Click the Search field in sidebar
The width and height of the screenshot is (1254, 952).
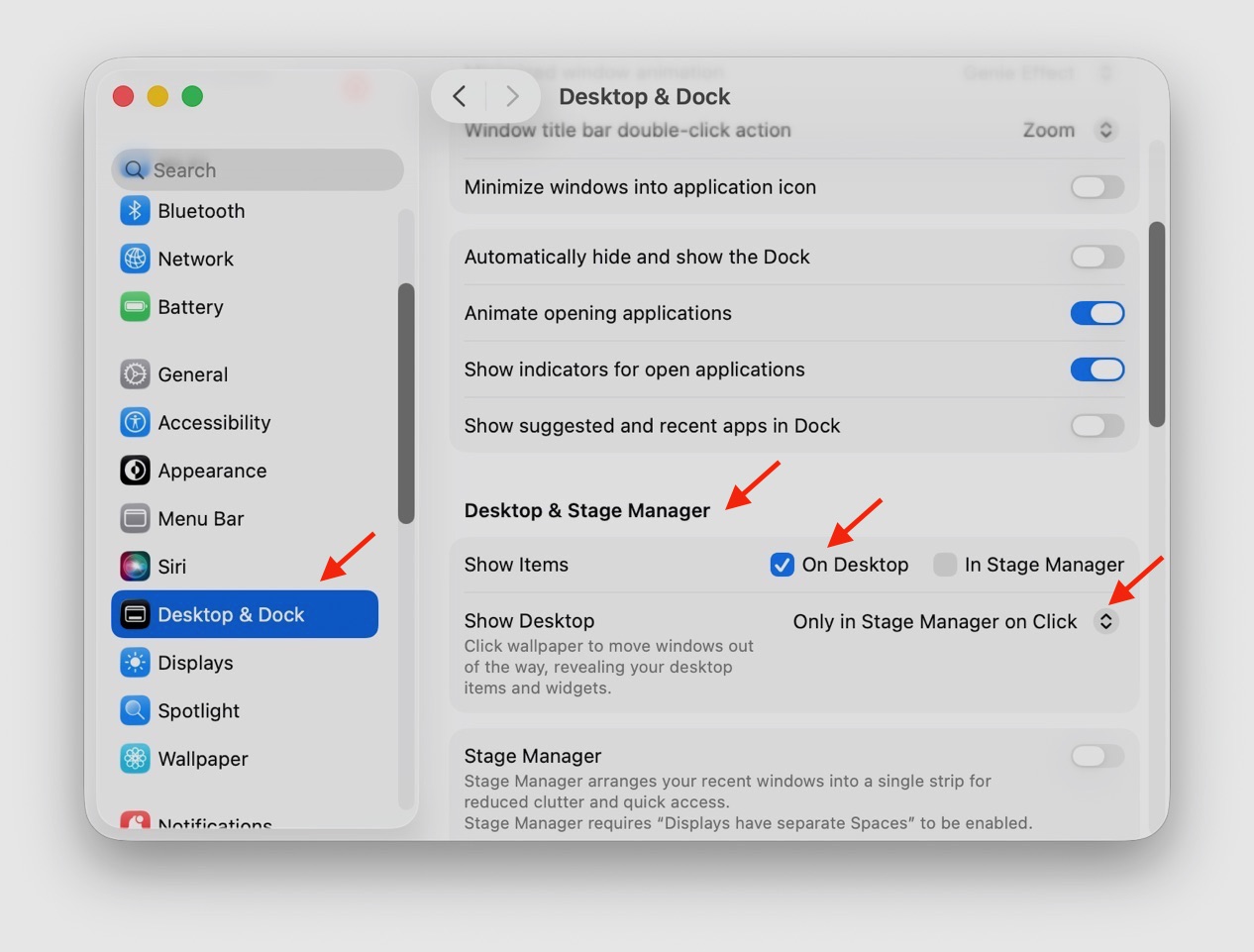click(258, 170)
